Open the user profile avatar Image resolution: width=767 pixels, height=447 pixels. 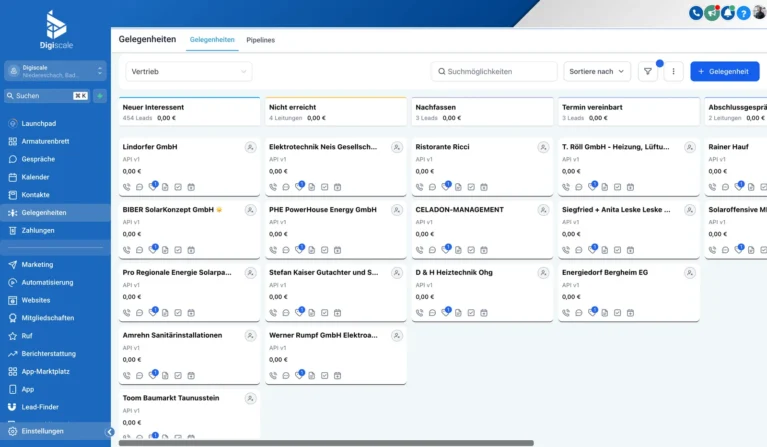(760, 12)
